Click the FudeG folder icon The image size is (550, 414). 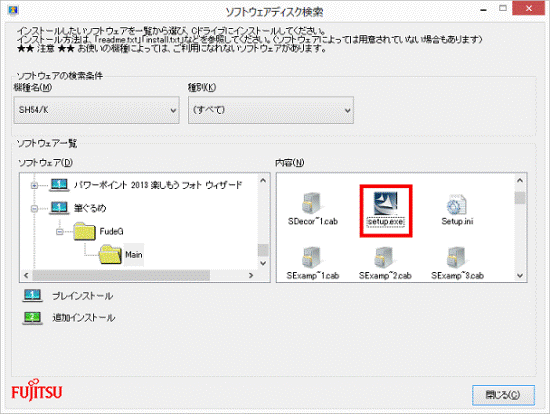point(85,231)
